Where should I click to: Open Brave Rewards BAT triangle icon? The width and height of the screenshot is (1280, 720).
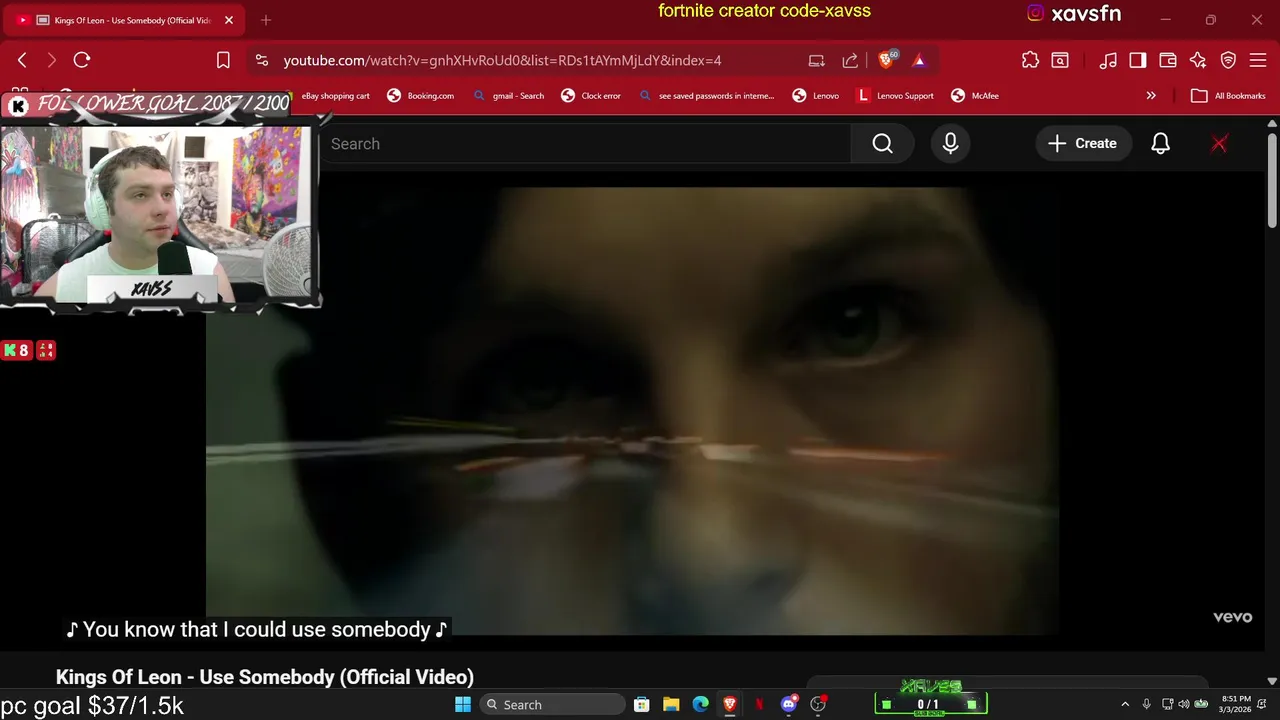coord(919,60)
